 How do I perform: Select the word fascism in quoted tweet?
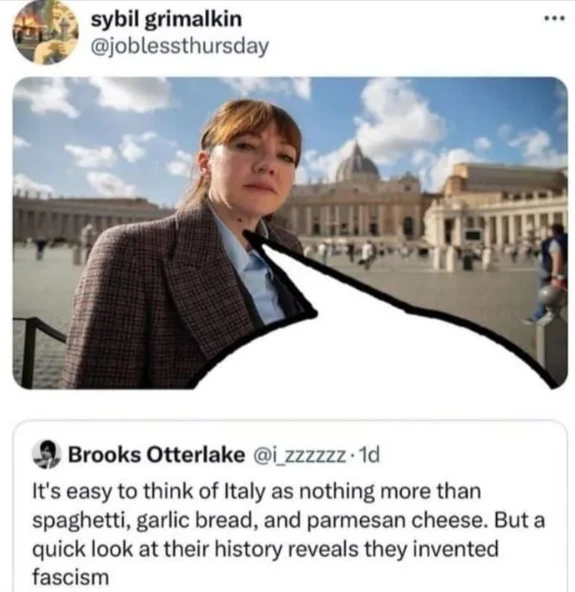[x=70, y=577]
